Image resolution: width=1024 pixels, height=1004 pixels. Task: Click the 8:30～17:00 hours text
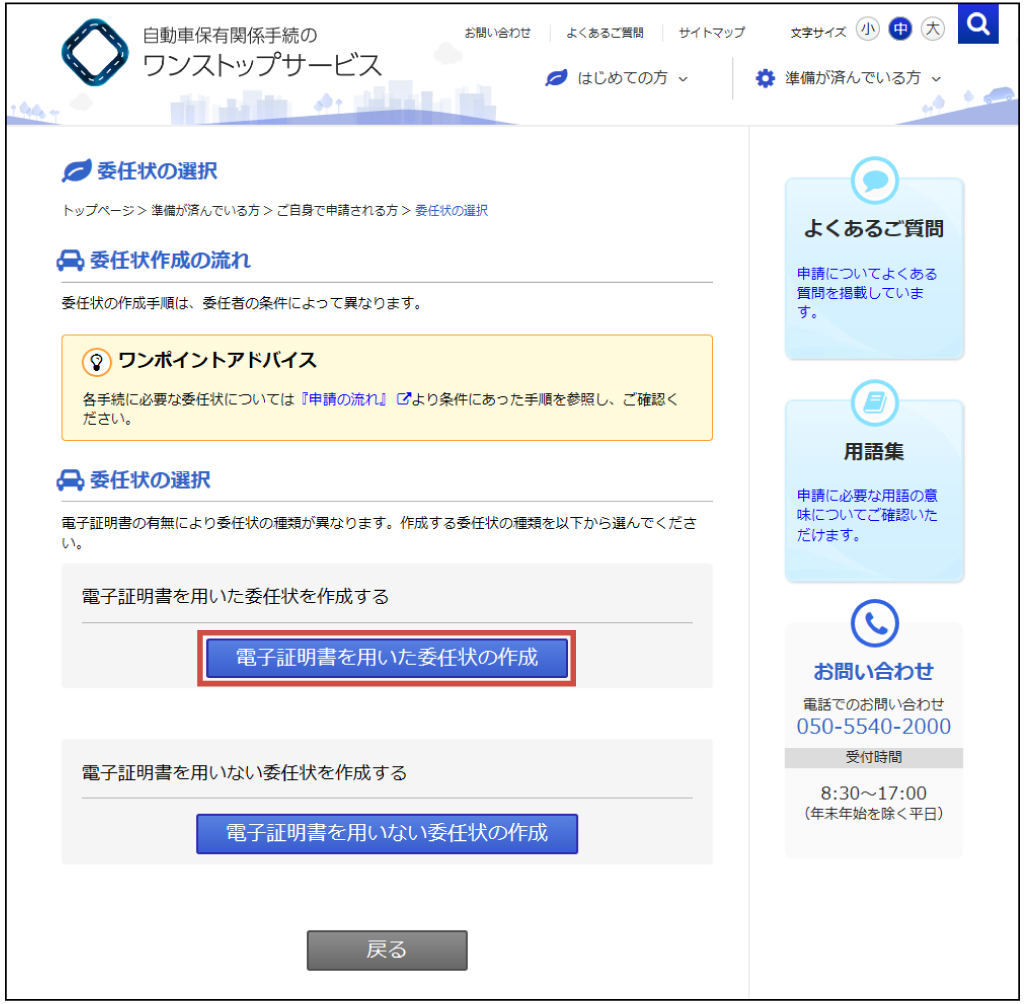point(874,793)
